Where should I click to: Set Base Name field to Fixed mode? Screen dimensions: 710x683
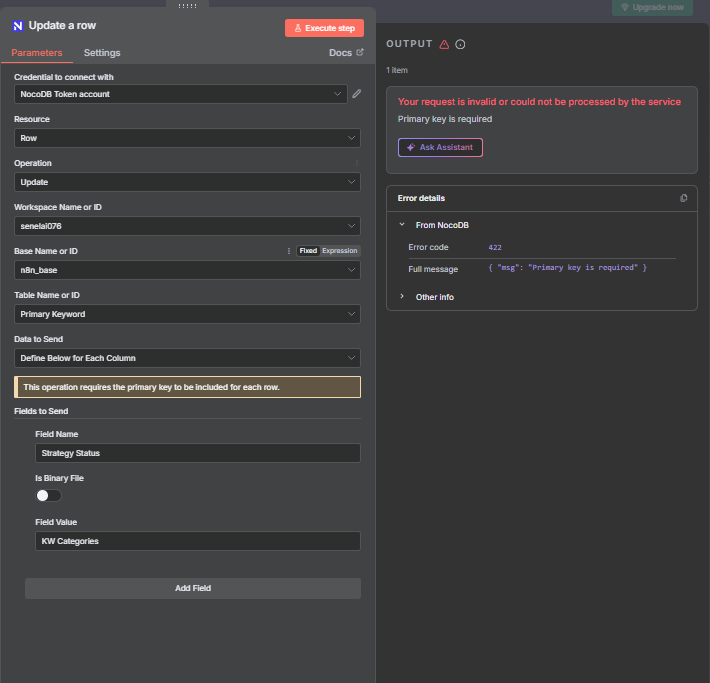click(x=308, y=251)
